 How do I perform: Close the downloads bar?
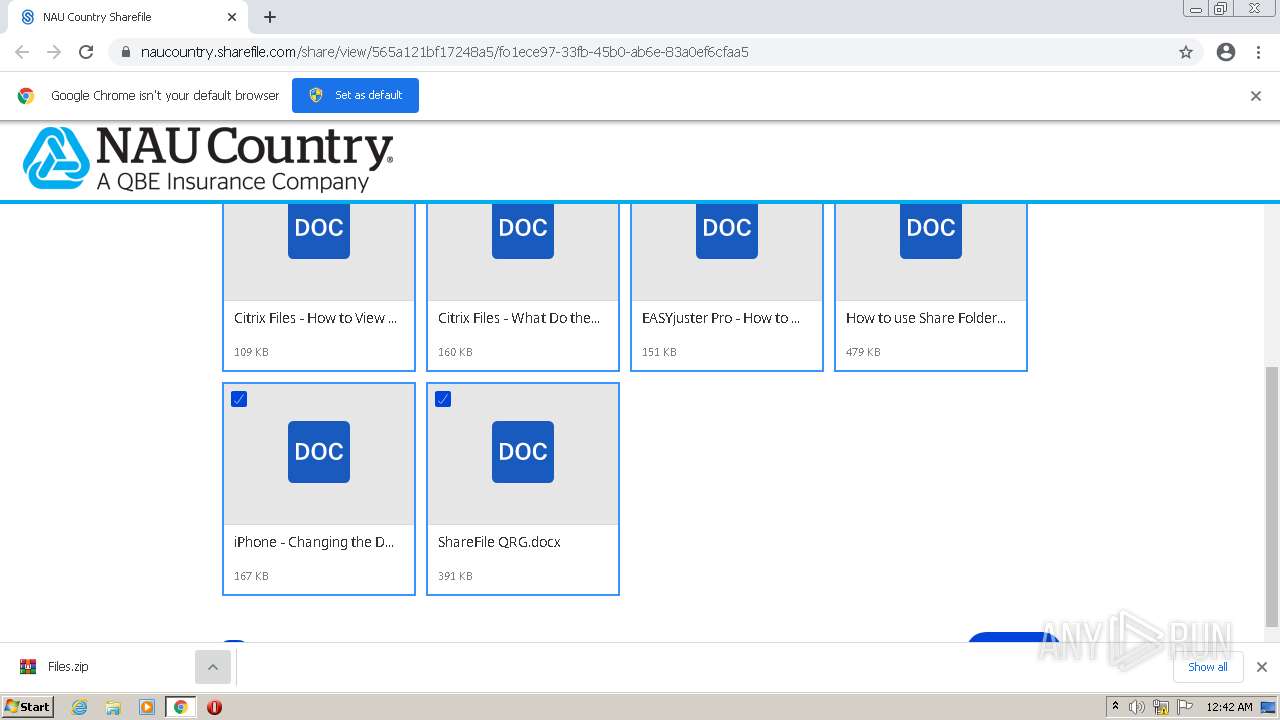[x=1262, y=667]
